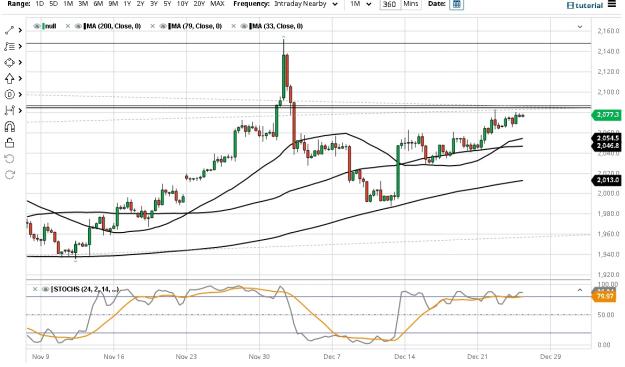The width and height of the screenshot is (625, 367).
Task: Expand the measure tool options
Action: pyautogui.click(x=20, y=110)
